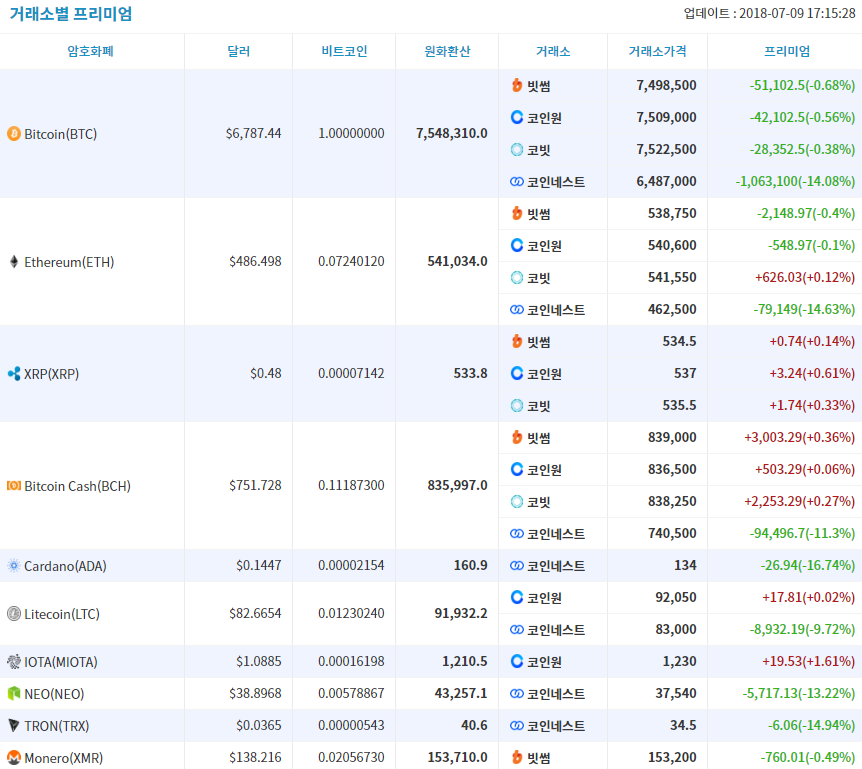The width and height of the screenshot is (862, 769).
Task: Select premium value +19.53(+1.61%)
Action: coord(808,661)
